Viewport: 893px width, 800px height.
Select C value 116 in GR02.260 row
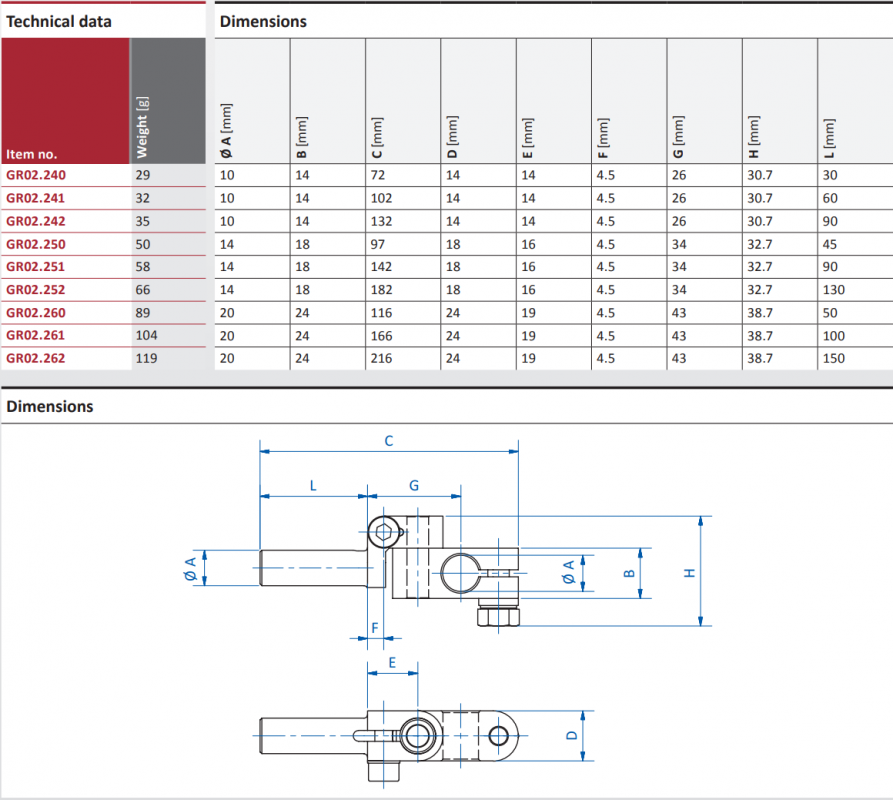[x=381, y=313]
